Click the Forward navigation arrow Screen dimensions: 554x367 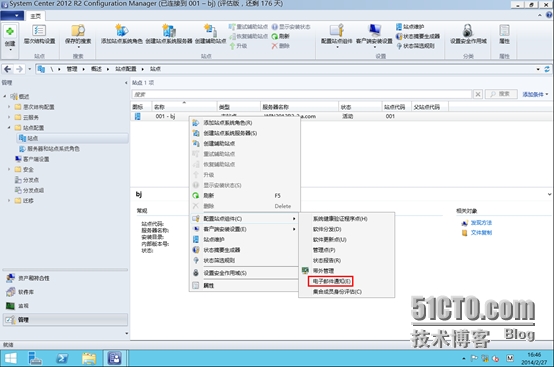click(x=19, y=69)
